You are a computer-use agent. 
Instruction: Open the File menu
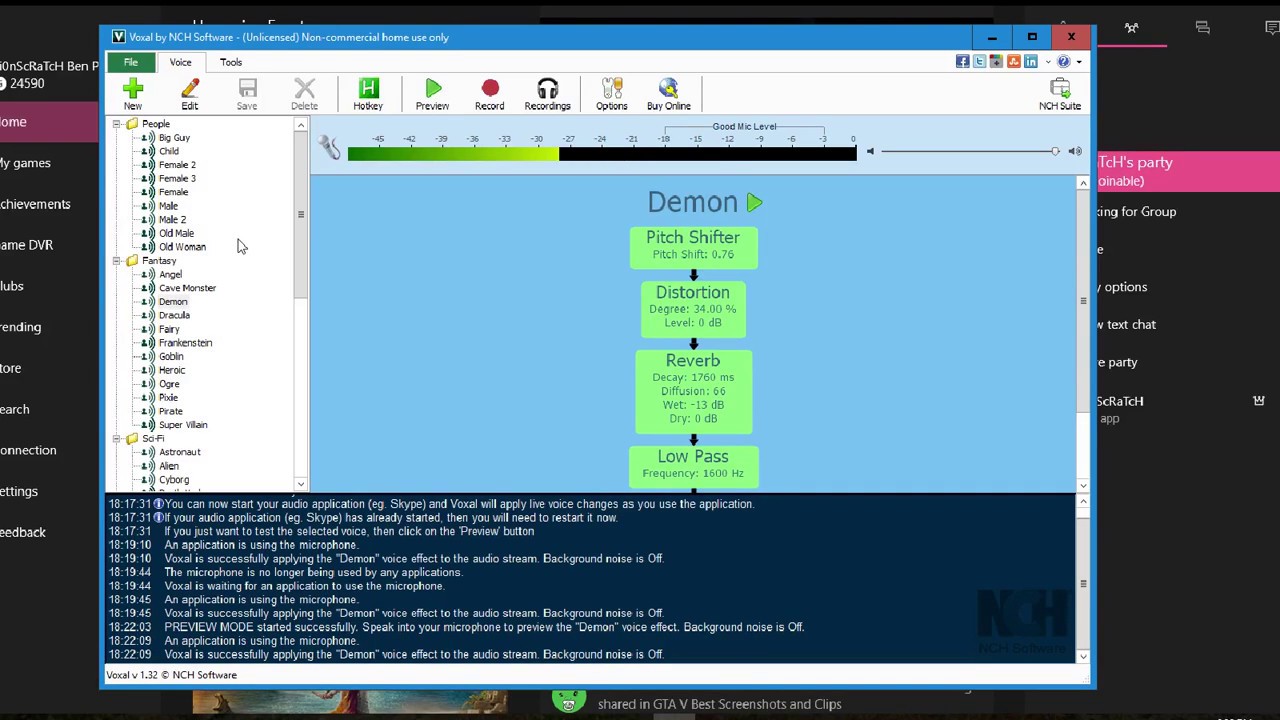(131, 62)
